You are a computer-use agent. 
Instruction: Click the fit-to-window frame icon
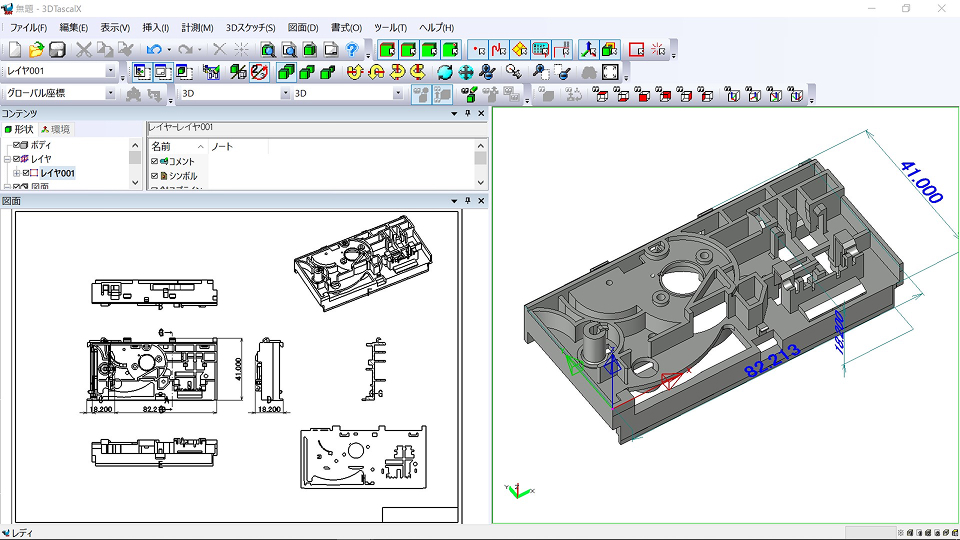610,71
